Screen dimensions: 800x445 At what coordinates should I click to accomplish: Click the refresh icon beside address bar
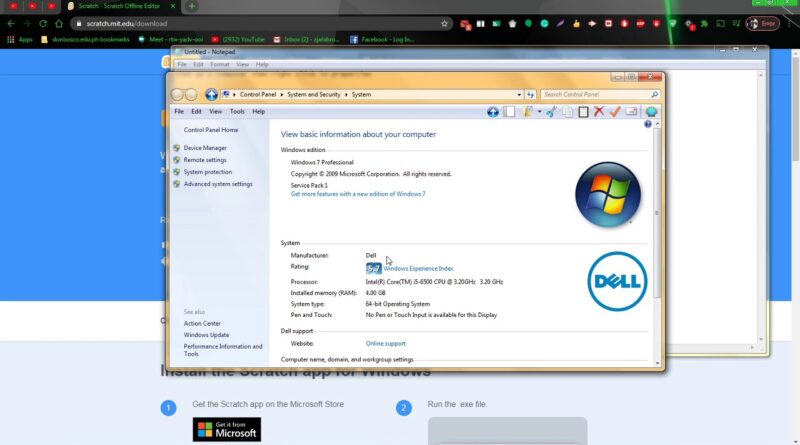tap(531, 94)
